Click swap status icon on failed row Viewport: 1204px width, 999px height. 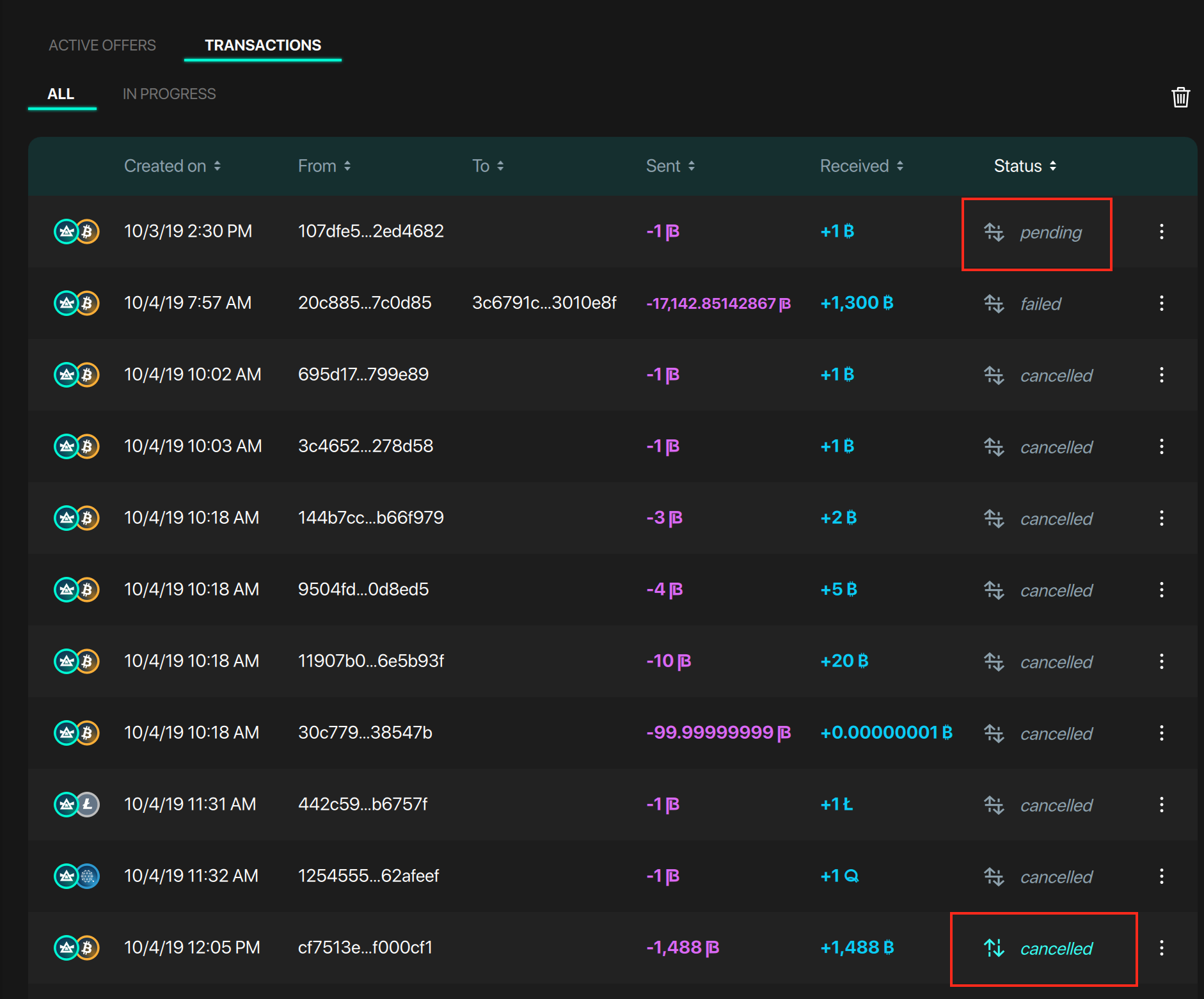point(994,304)
